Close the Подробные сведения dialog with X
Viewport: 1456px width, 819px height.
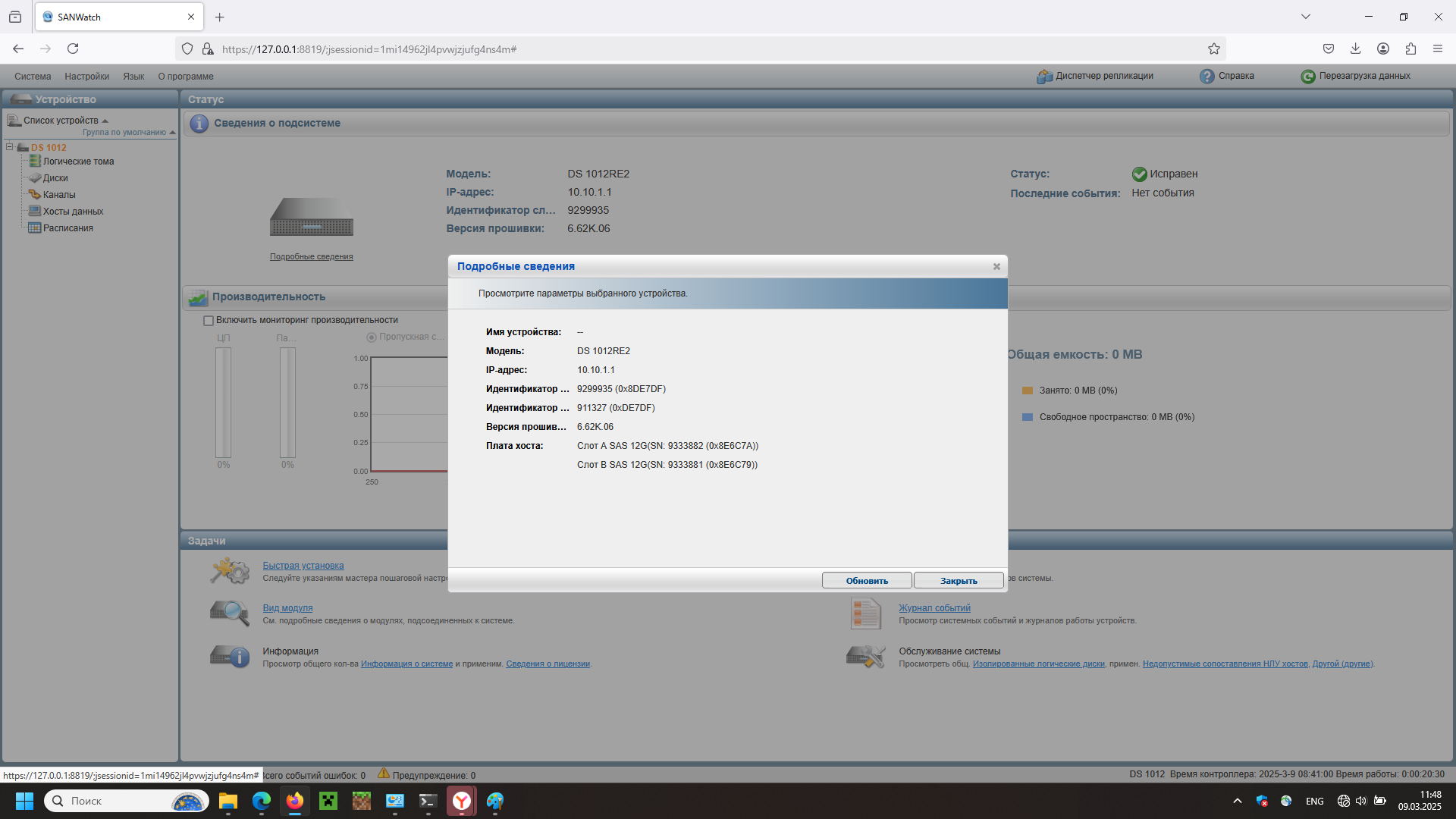(996, 267)
